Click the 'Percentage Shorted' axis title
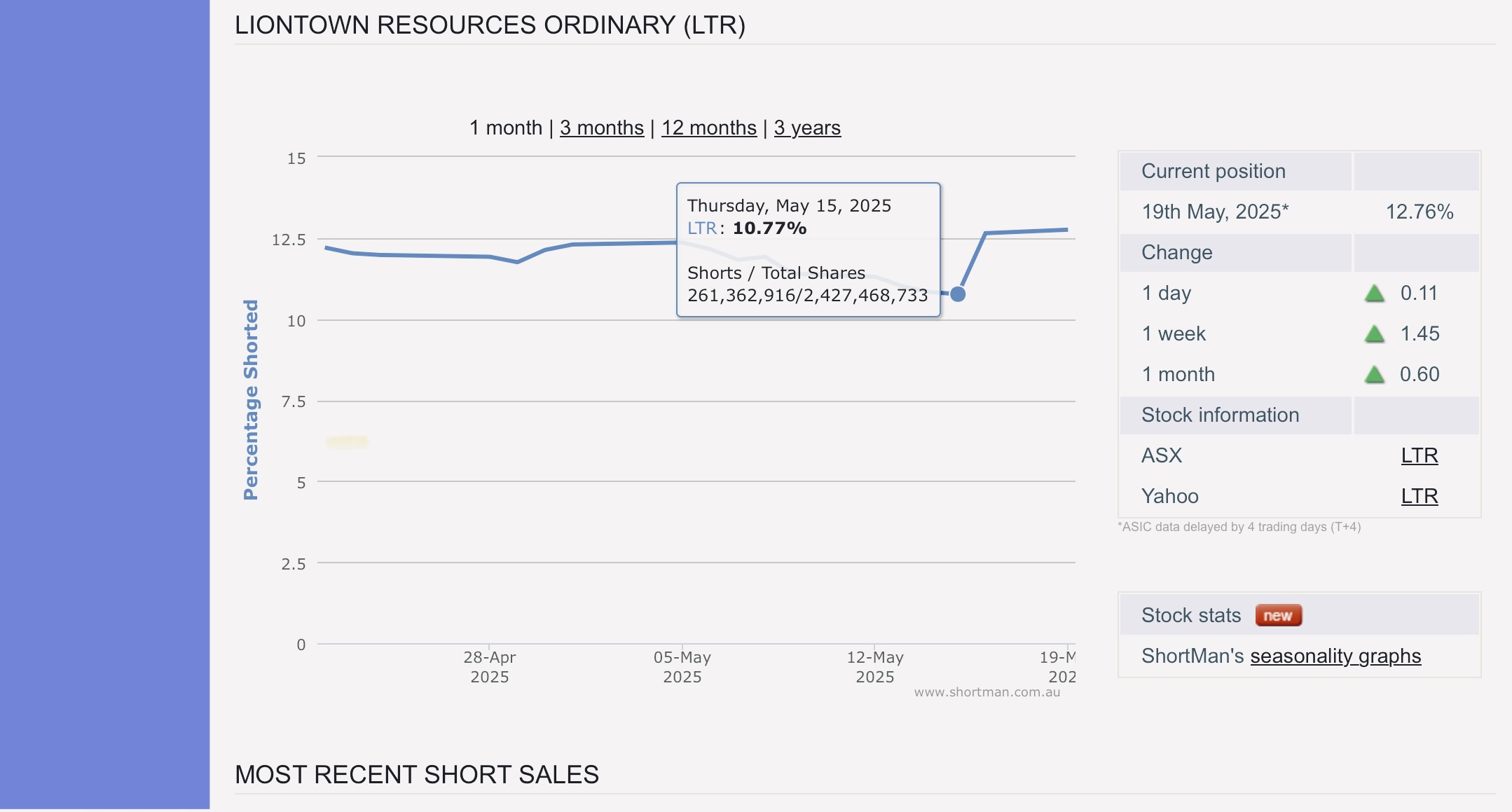The image size is (1512, 812). [x=250, y=400]
